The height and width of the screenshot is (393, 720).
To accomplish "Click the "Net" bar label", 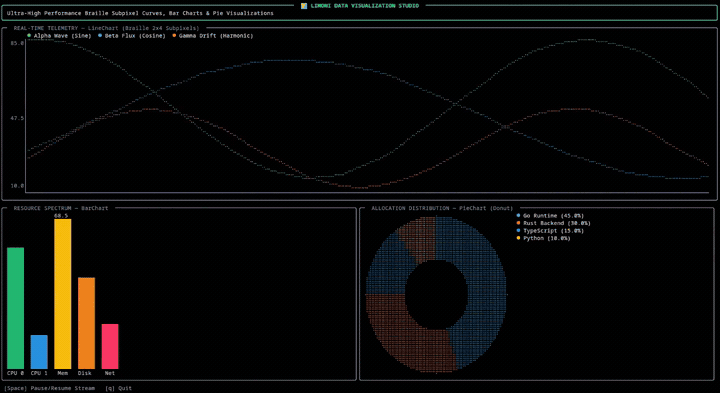I will pyautogui.click(x=110, y=373).
